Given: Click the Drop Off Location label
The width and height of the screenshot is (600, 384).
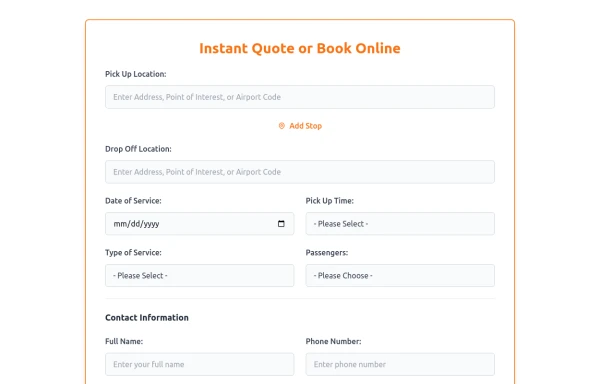Looking at the screenshot, I should tap(138, 149).
